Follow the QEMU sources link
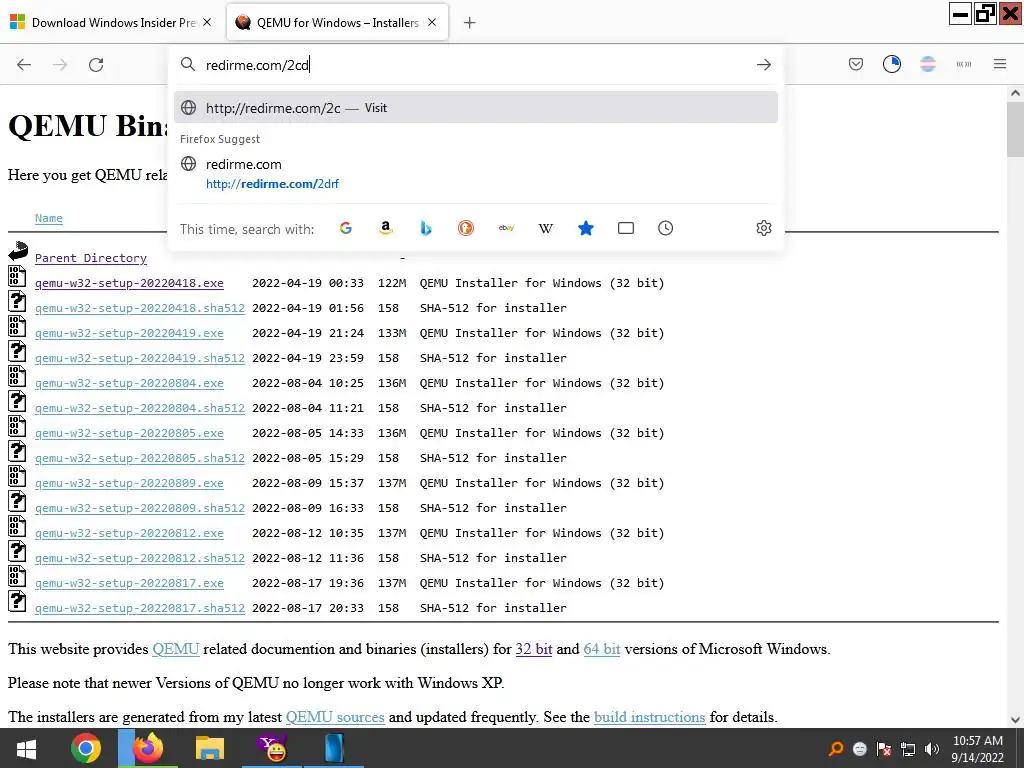Viewport: 1024px width, 768px height. click(x=335, y=717)
